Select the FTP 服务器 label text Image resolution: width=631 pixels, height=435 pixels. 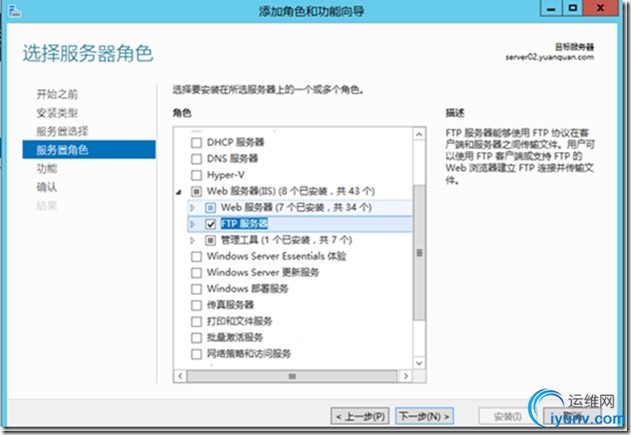(x=244, y=224)
